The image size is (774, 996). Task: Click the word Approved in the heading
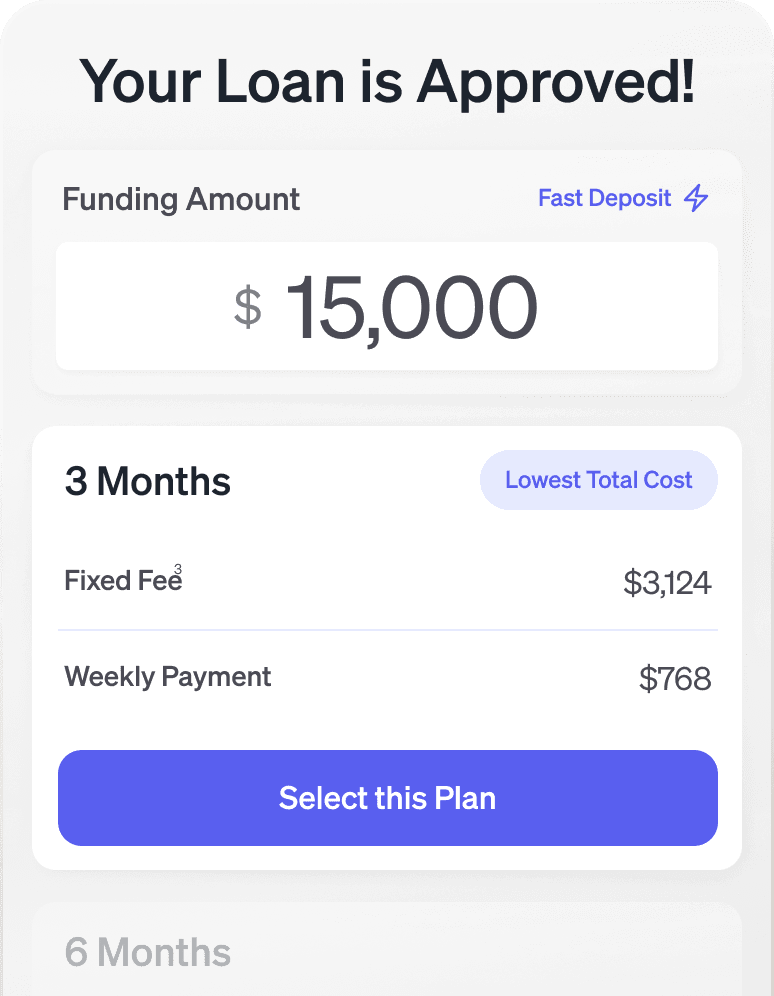click(556, 81)
